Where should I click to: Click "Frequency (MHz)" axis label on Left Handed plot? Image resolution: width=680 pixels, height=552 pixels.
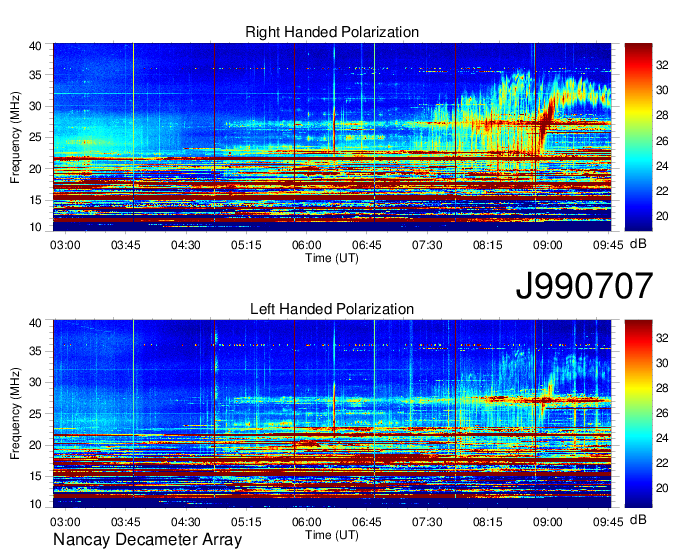(15, 414)
